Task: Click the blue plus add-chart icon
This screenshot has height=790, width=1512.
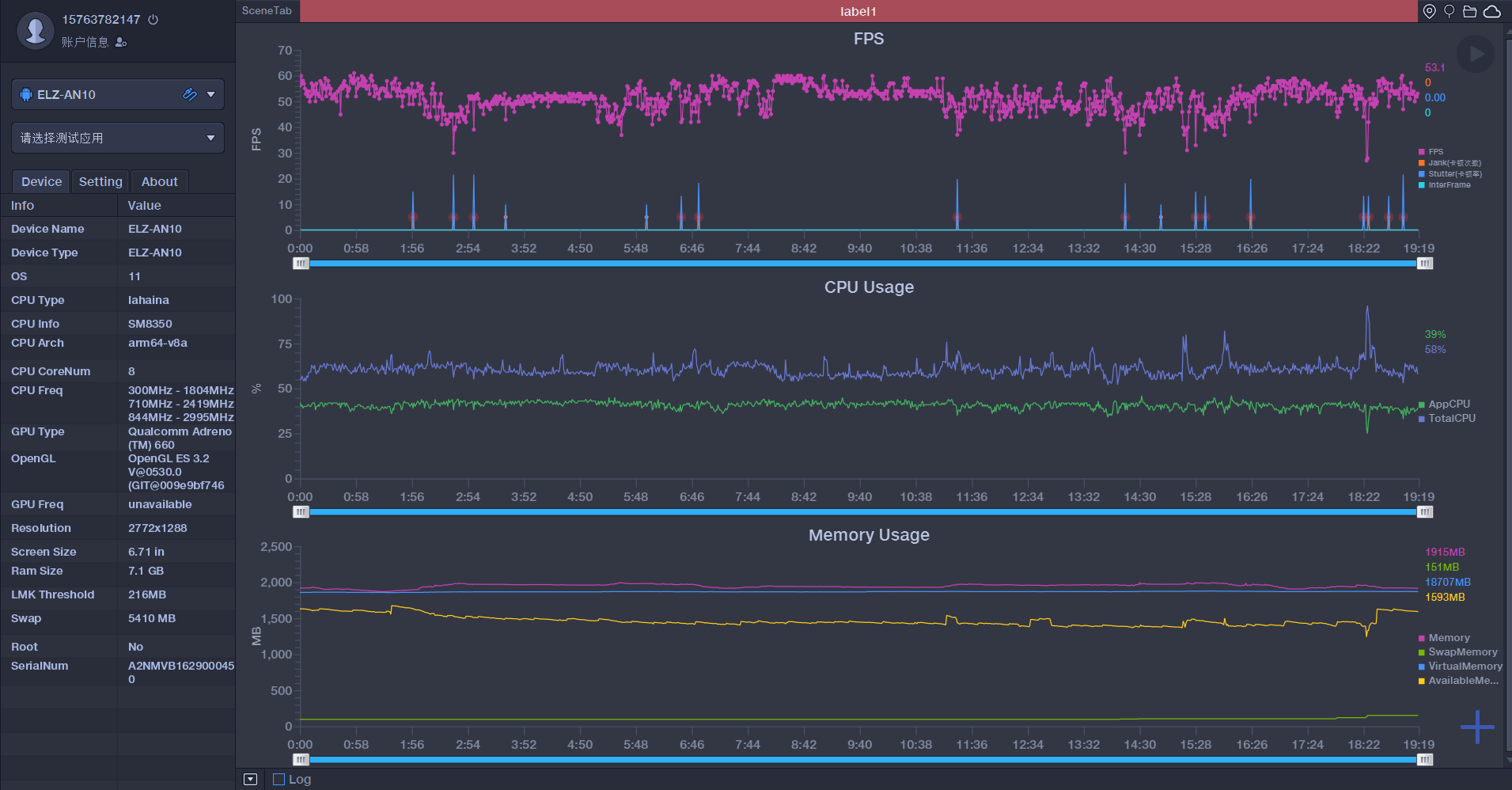Action: click(x=1477, y=727)
